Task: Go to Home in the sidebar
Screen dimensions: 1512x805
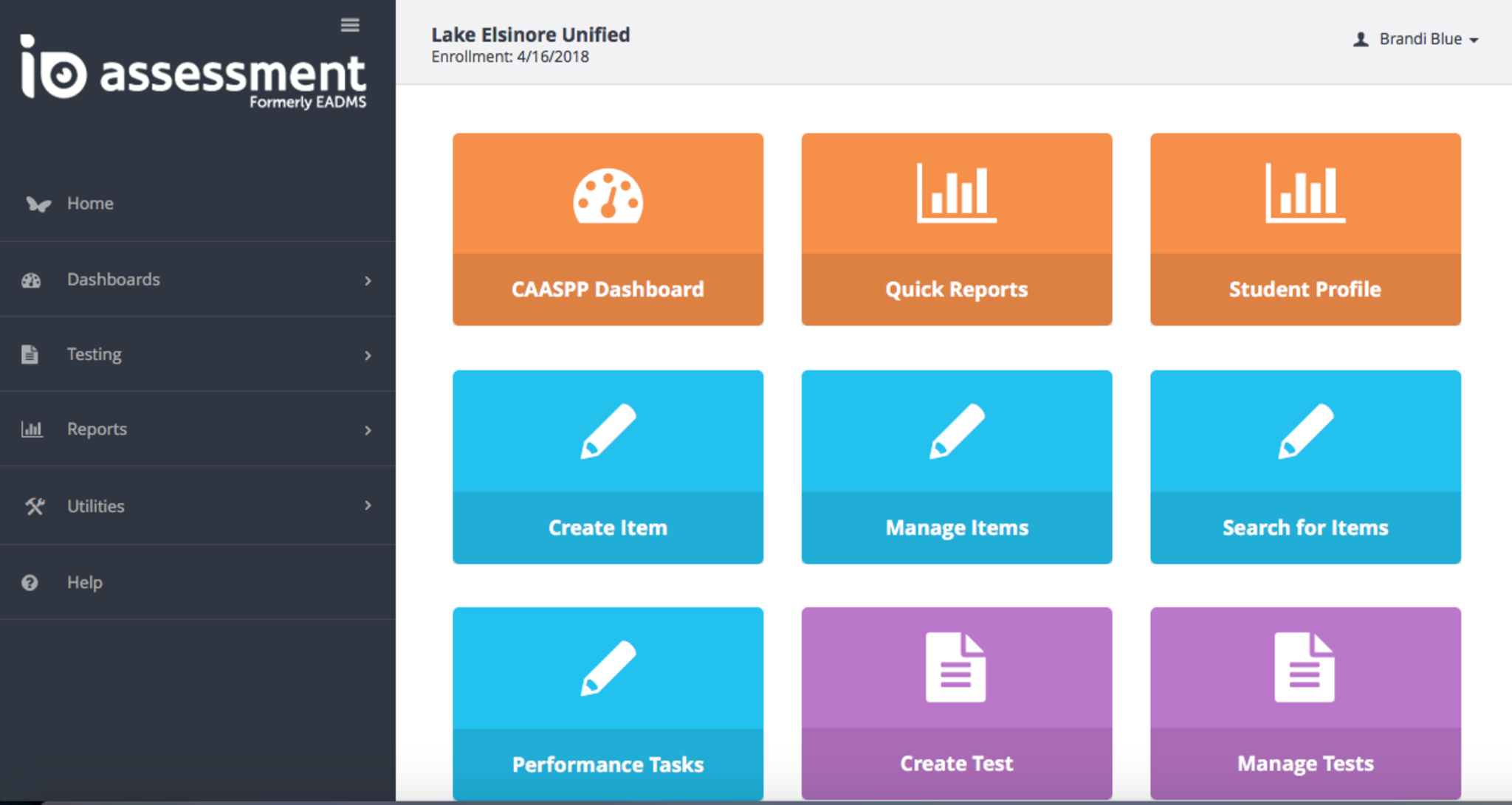Action: click(x=90, y=204)
